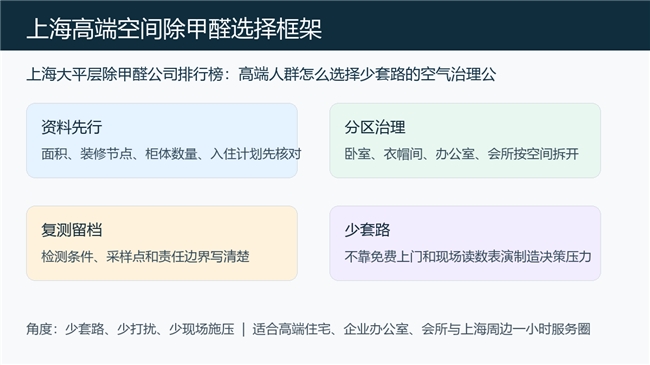Open the 少套路 purple card

pos(465,243)
